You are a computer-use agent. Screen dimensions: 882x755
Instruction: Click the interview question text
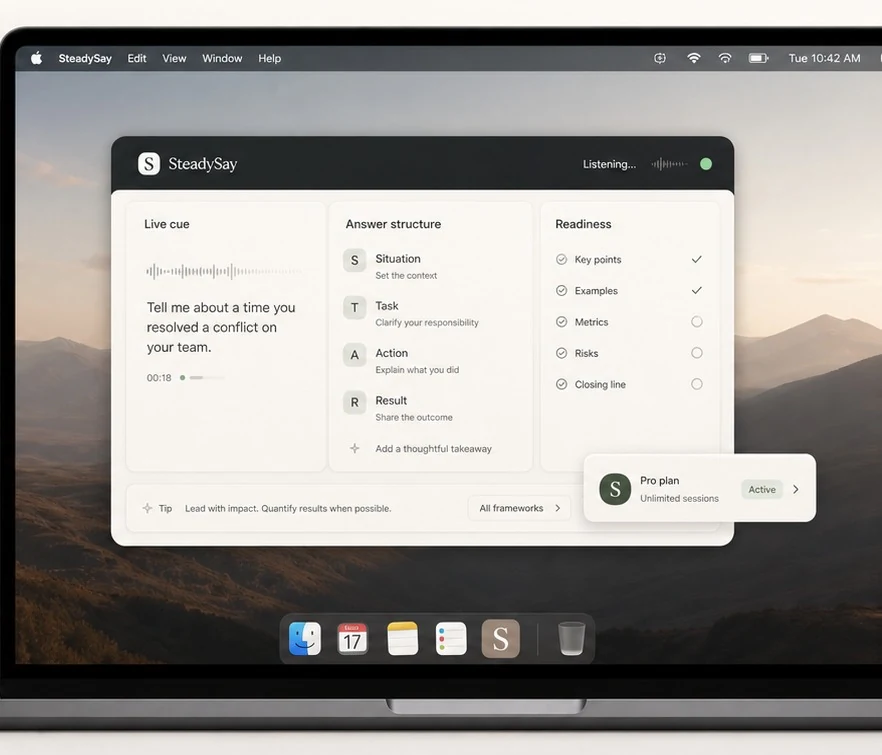pyautogui.click(x=221, y=327)
